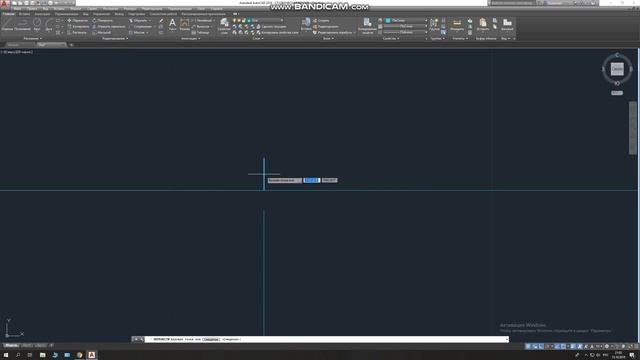The image size is (640, 360).
Task: Click the Растянуть (Stretch) tool
Action: 77,33
